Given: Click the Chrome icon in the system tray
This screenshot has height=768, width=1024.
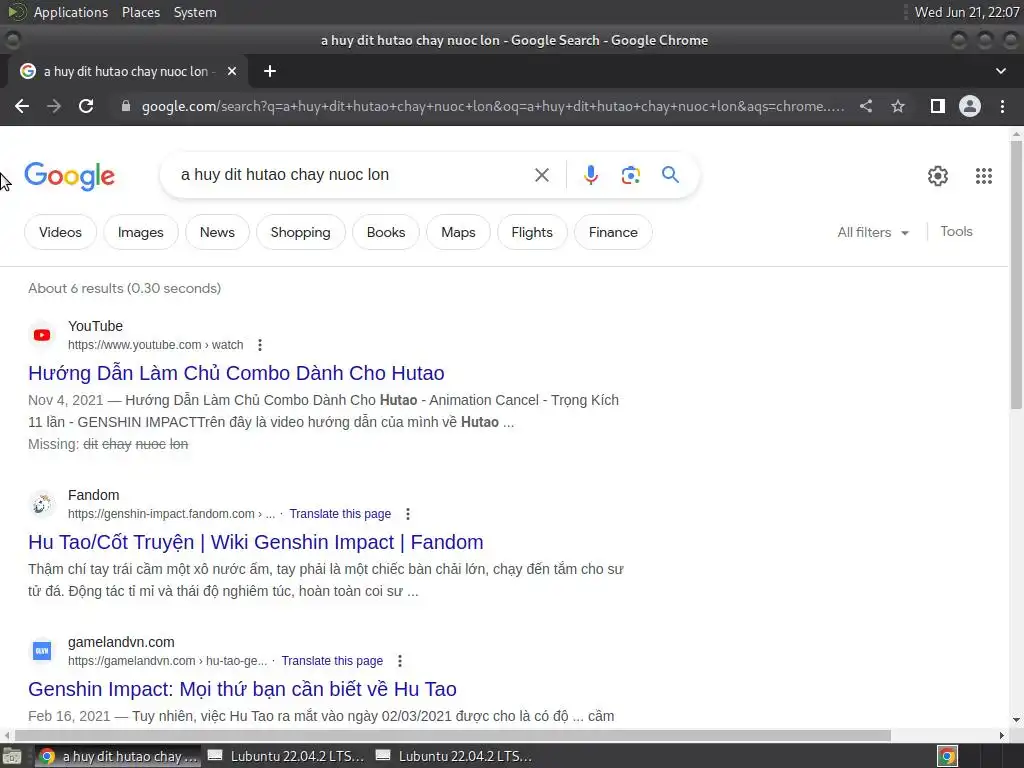Looking at the screenshot, I should (948, 756).
